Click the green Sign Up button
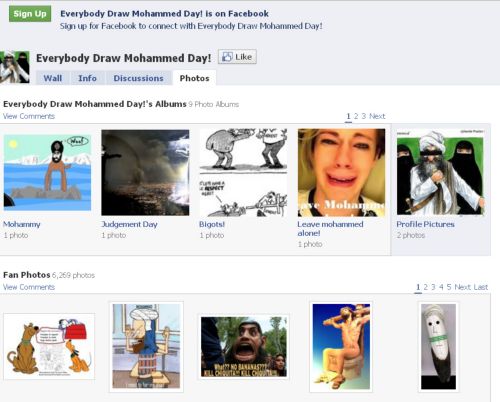 tap(30, 14)
